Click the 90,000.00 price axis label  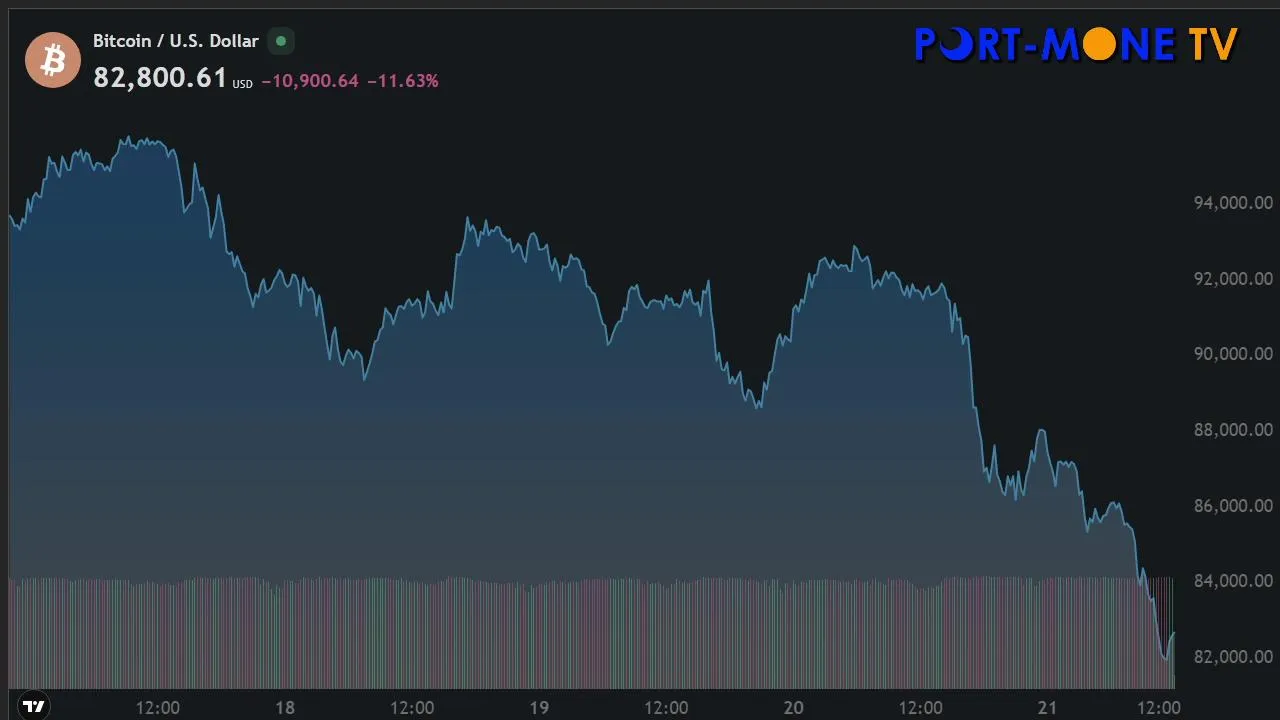[1233, 354]
